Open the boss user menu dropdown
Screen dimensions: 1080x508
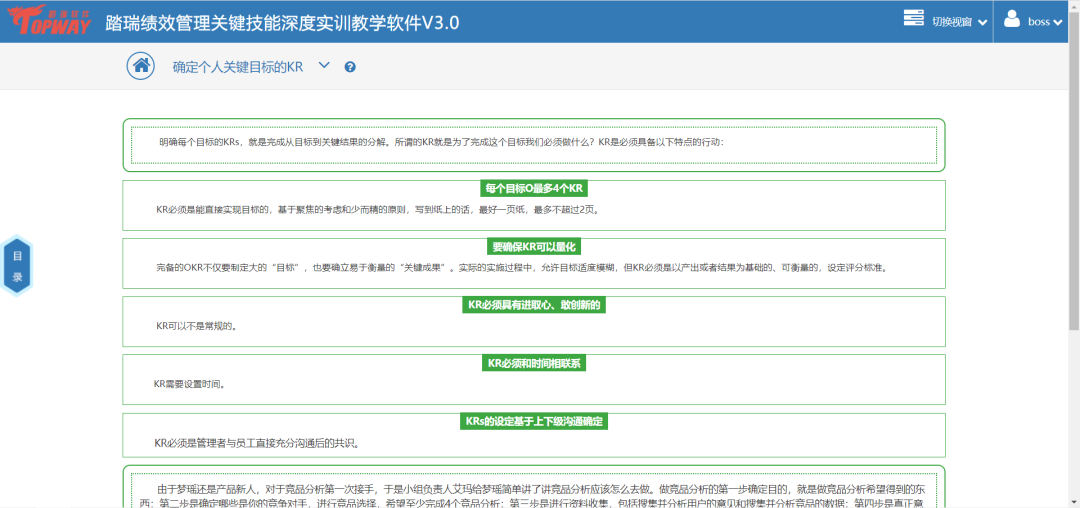1045,22
